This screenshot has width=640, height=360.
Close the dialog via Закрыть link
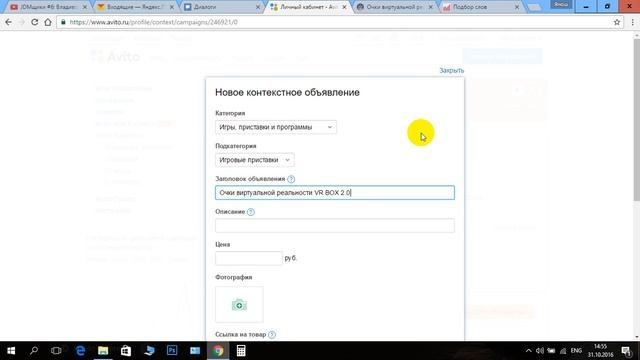pyautogui.click(x=451, y=71)
